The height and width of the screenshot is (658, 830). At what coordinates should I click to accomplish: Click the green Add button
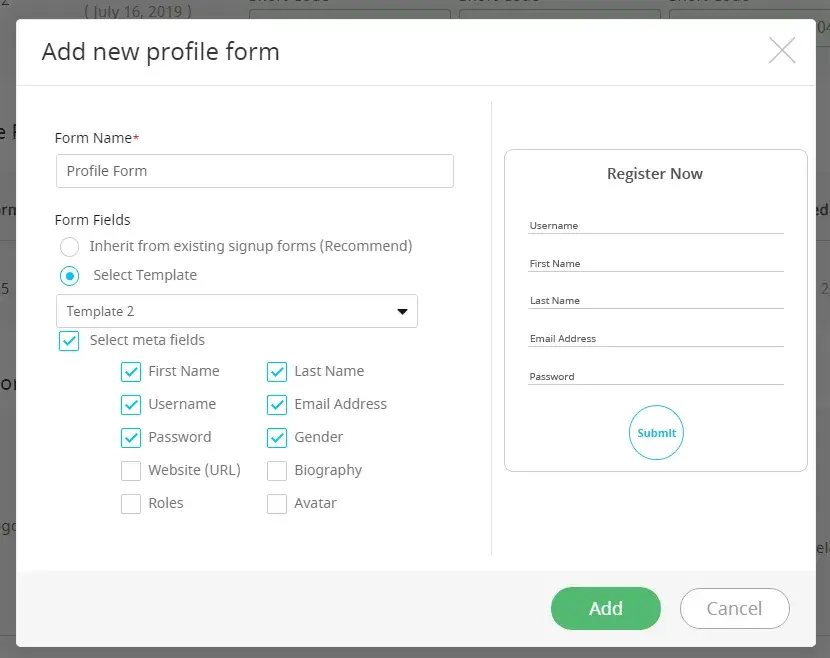pyautogui.click(x=605, y=608)
